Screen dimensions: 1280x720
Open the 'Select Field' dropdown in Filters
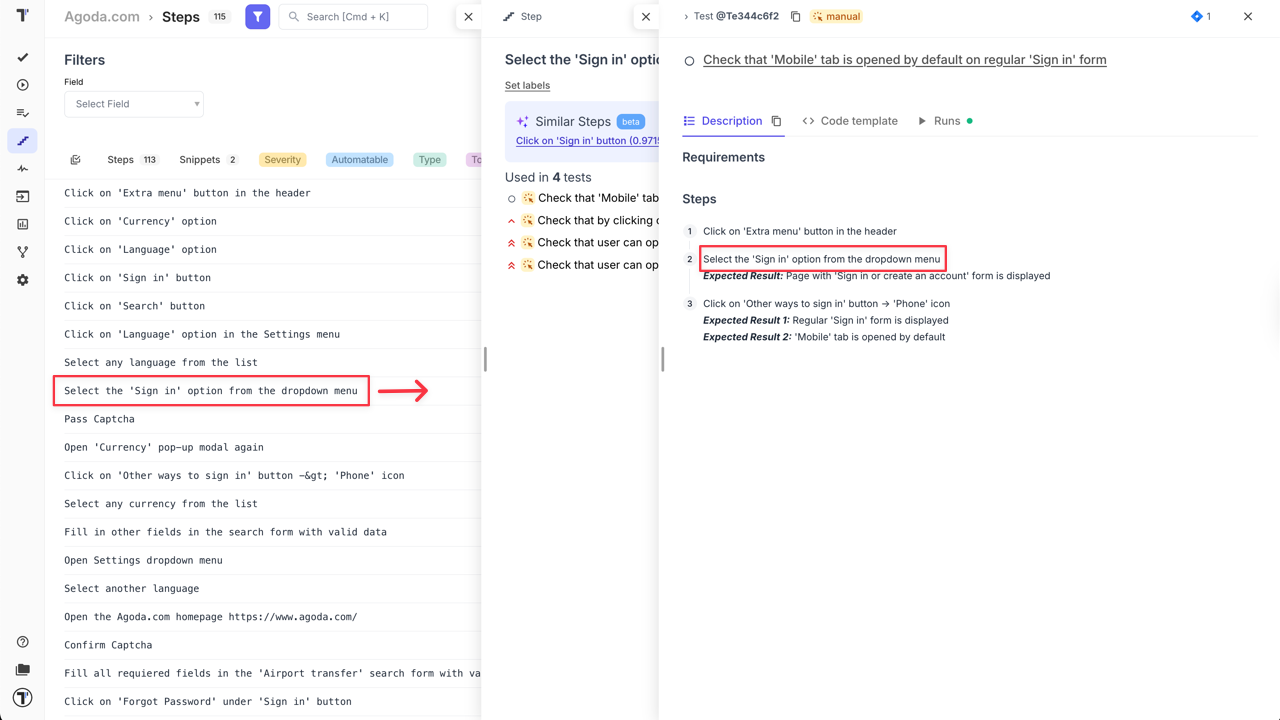click(x=133, y=104)
